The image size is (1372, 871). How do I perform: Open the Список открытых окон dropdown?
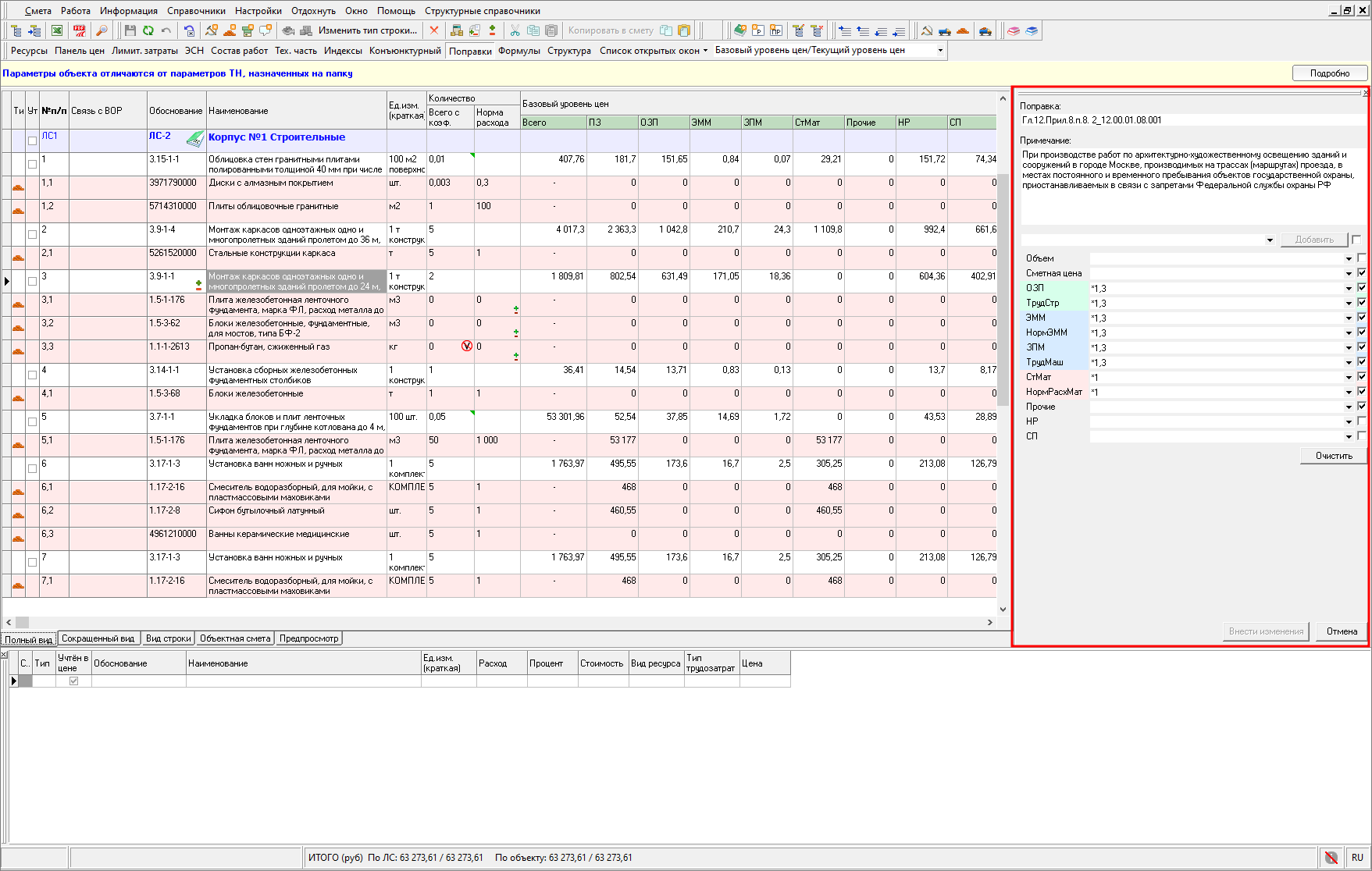coord(654,51)
